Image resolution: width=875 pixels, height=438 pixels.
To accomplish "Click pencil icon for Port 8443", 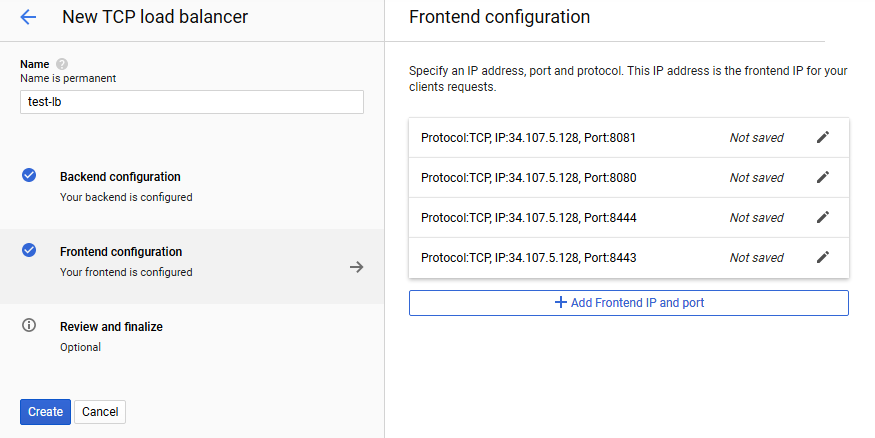I will [x=822, y=258].
